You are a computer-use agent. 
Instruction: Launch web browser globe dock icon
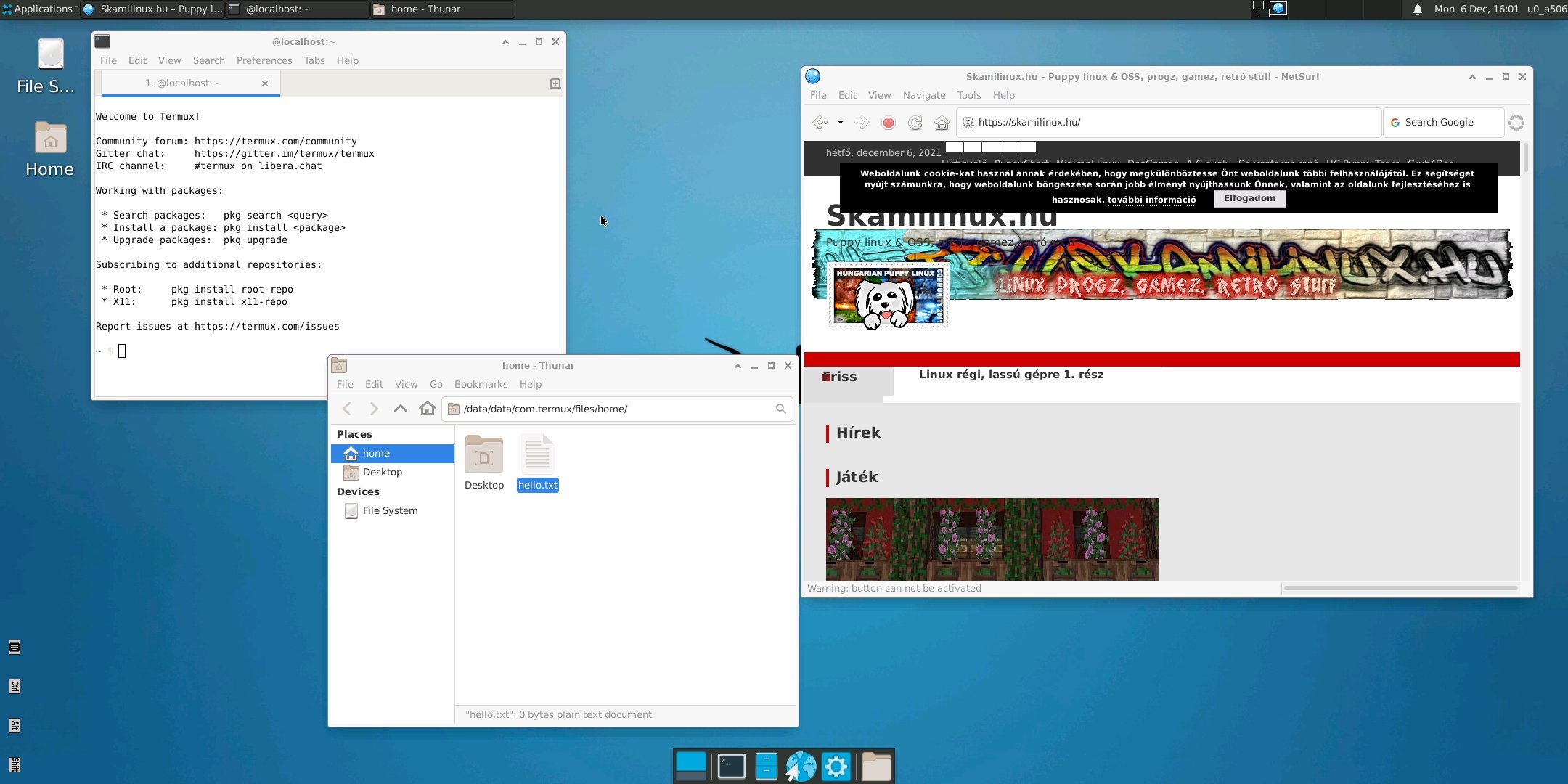coord(801,767)
